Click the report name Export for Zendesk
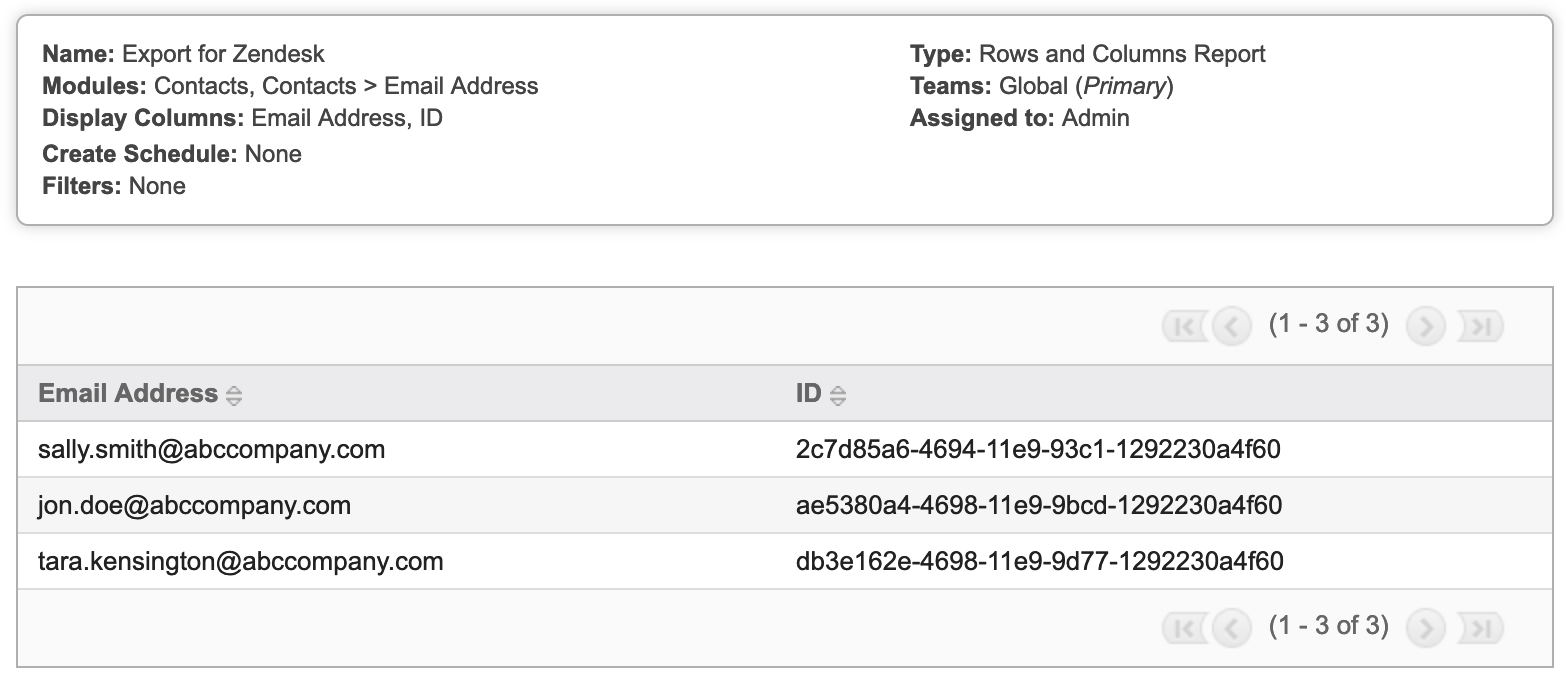 coord(223,54)
